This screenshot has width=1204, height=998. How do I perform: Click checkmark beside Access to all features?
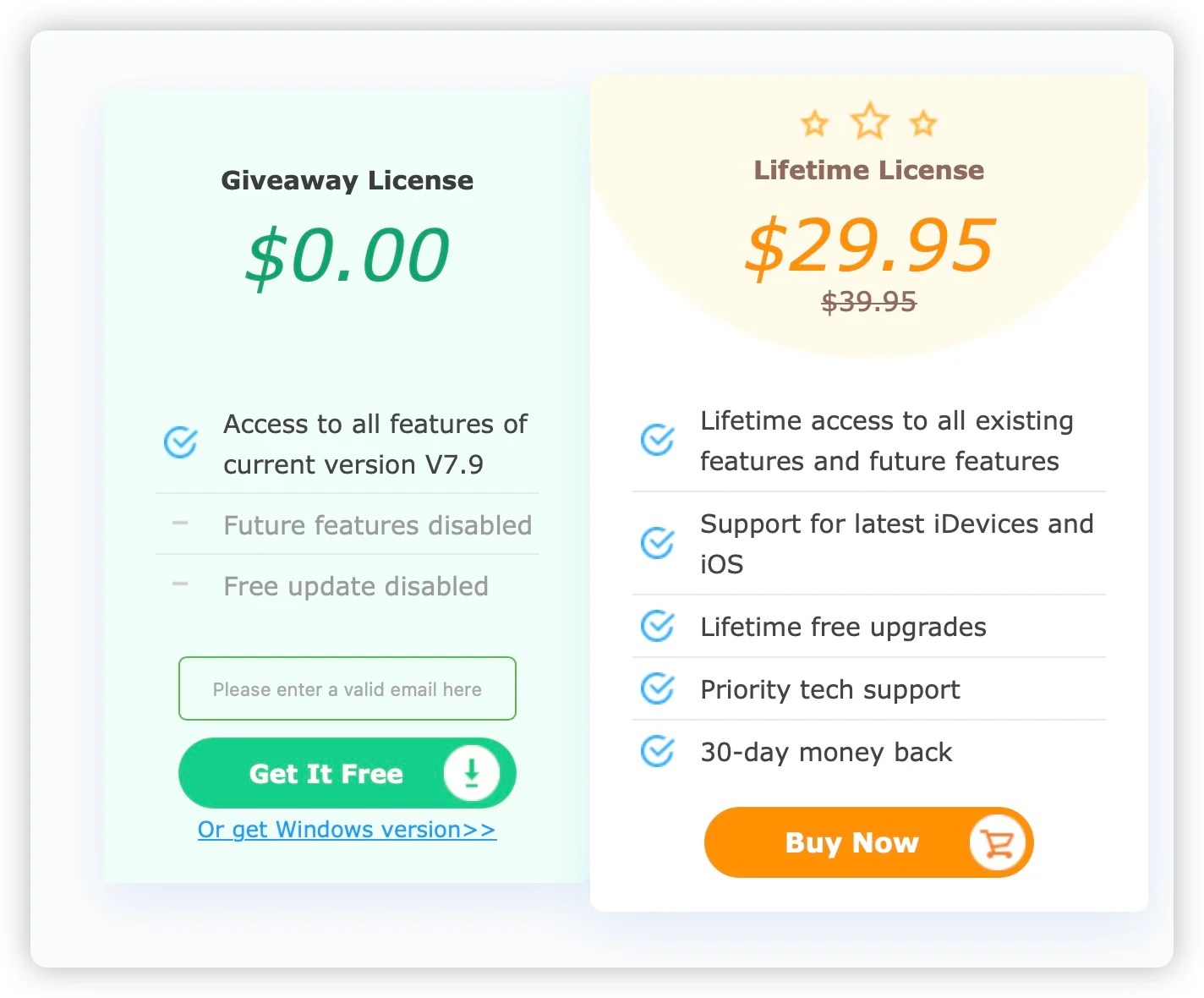[x=180, y=441]
